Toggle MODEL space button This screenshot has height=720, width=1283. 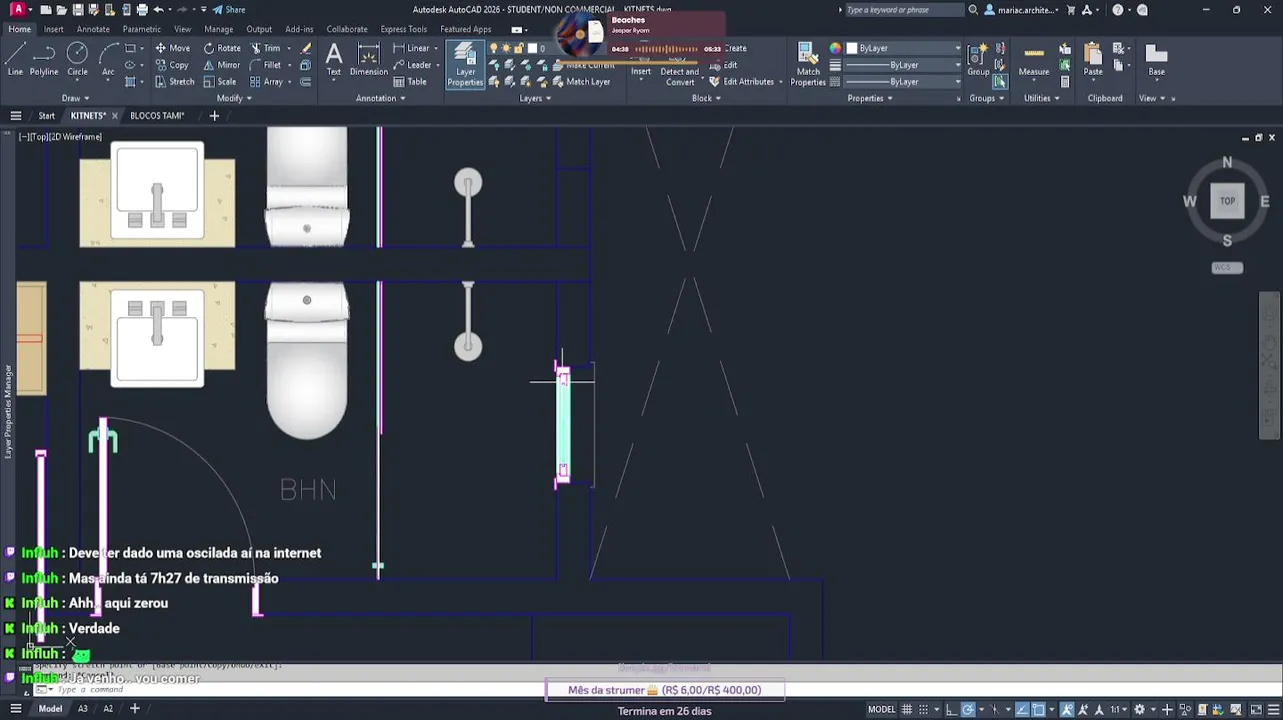(x=881, y=709)
